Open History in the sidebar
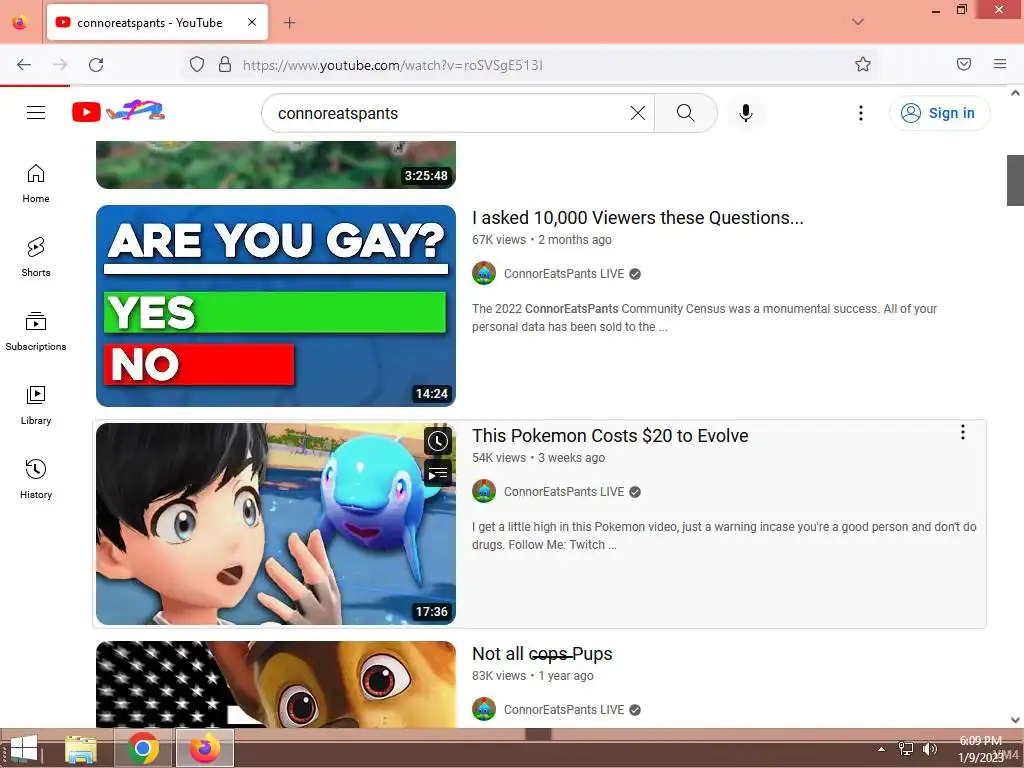Screen dimensions: 1024x768 pos(36,479)
